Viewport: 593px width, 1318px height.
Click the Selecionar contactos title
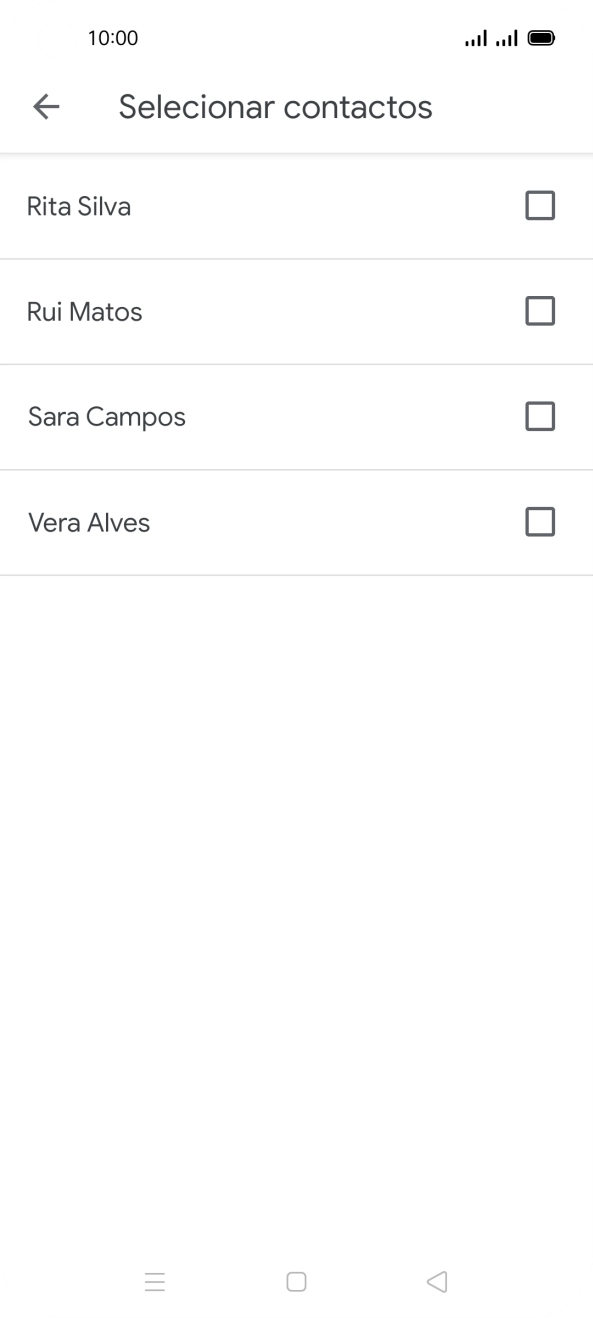click(276, 106)
